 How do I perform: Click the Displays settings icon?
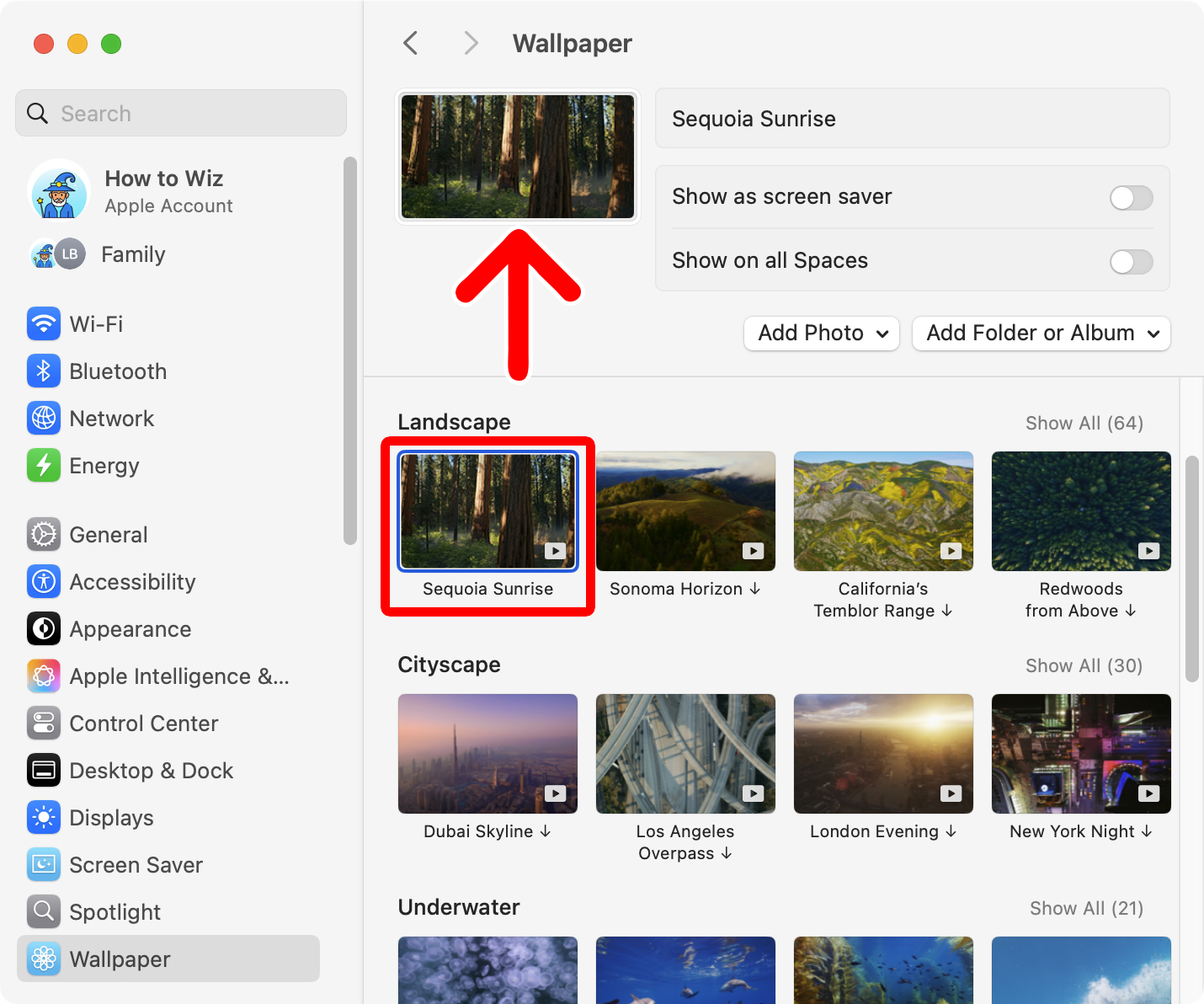[44, 817]
